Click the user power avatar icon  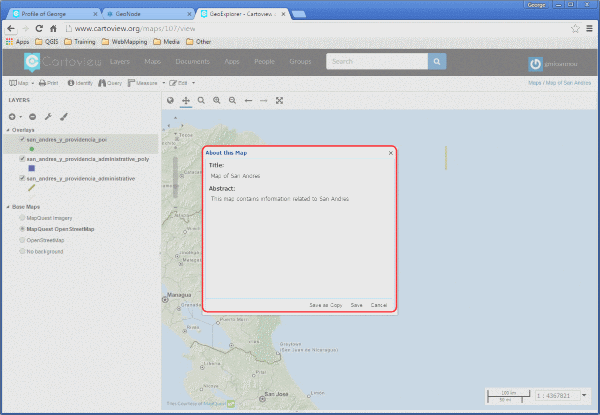(535, 64)
